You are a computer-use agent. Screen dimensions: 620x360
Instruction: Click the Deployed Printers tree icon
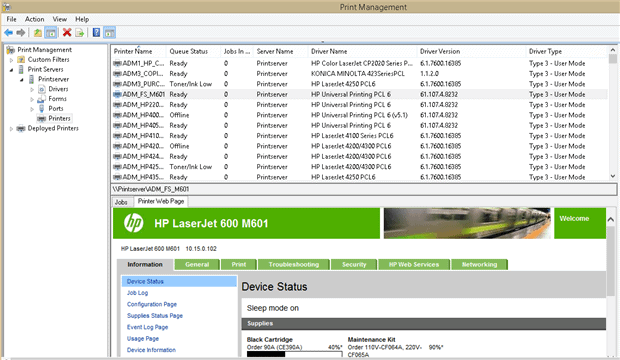click(x=21, y=128)
